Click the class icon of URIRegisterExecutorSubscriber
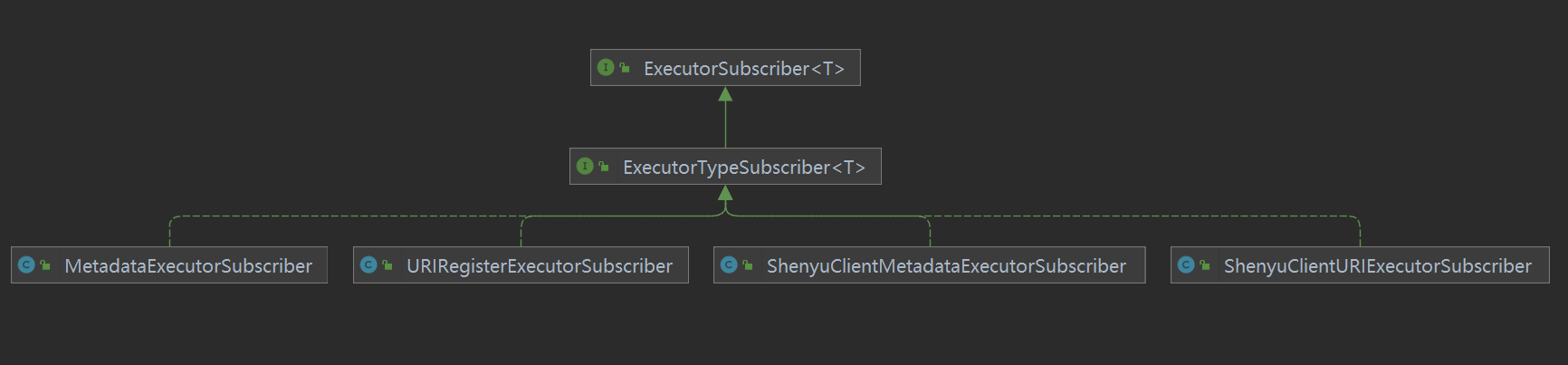1568x365 pixels. coord(368,264)
